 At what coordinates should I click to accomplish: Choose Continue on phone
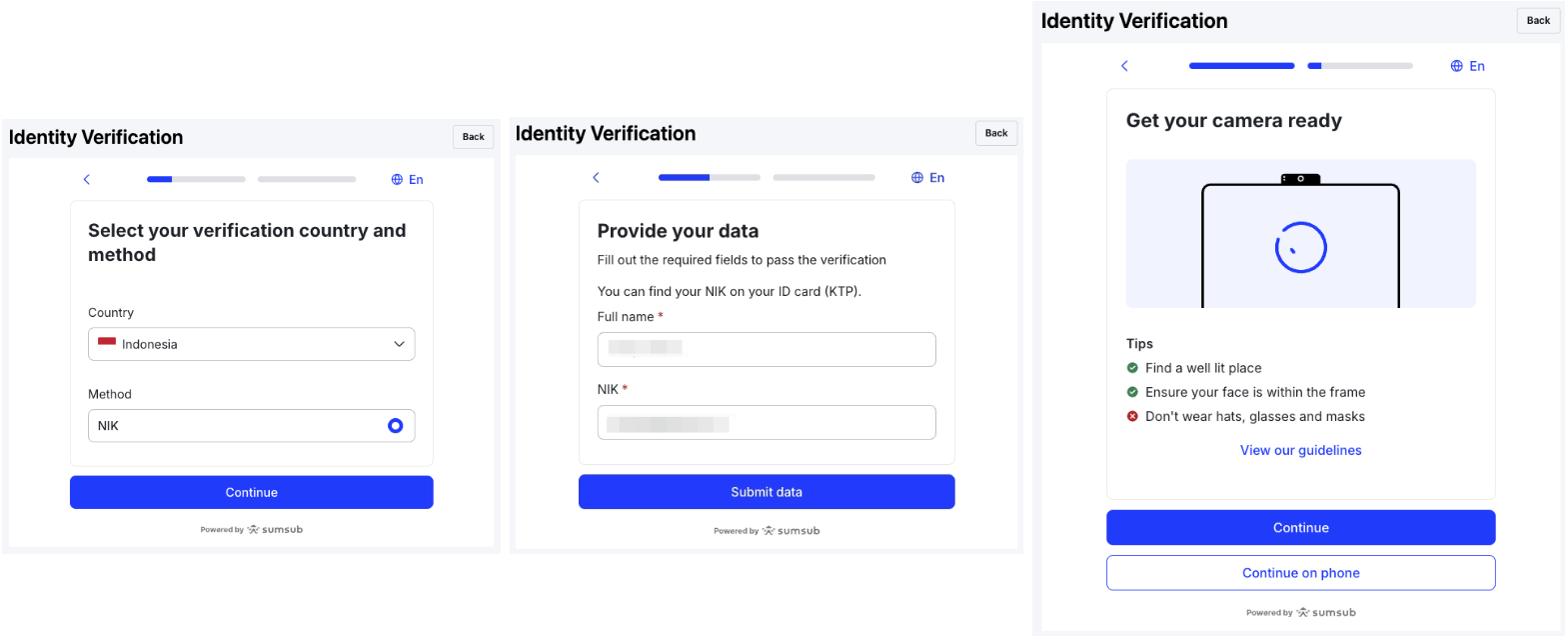click(1300, 573)
